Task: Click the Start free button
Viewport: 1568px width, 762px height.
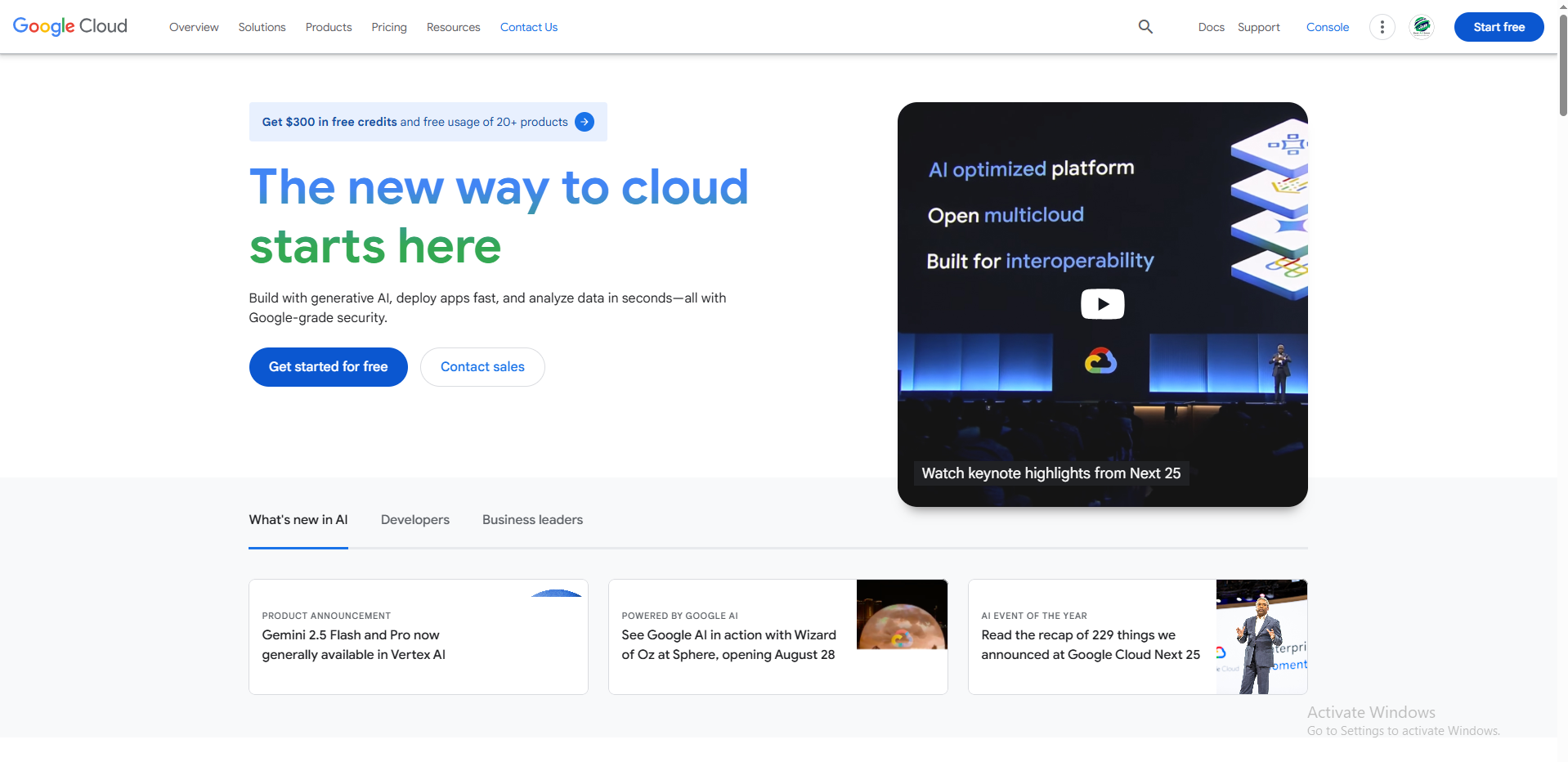Action: coord(1499,27)
